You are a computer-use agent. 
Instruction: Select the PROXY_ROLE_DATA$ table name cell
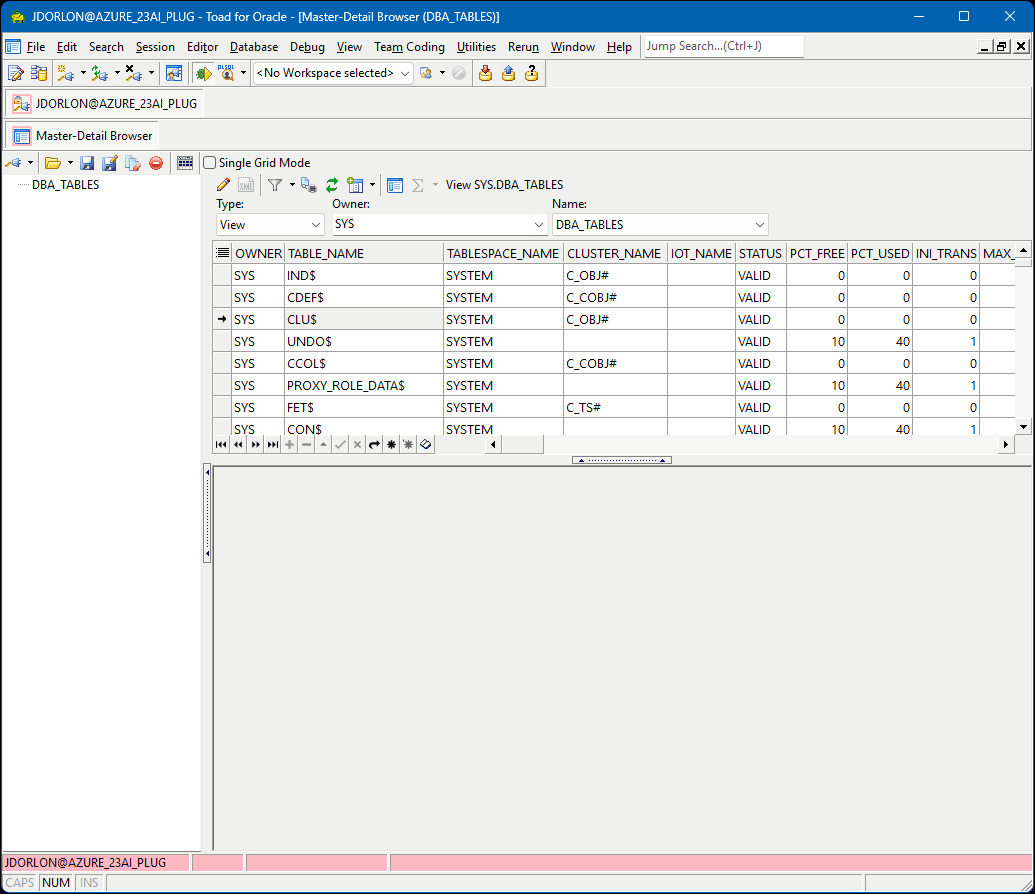[364, 386]
